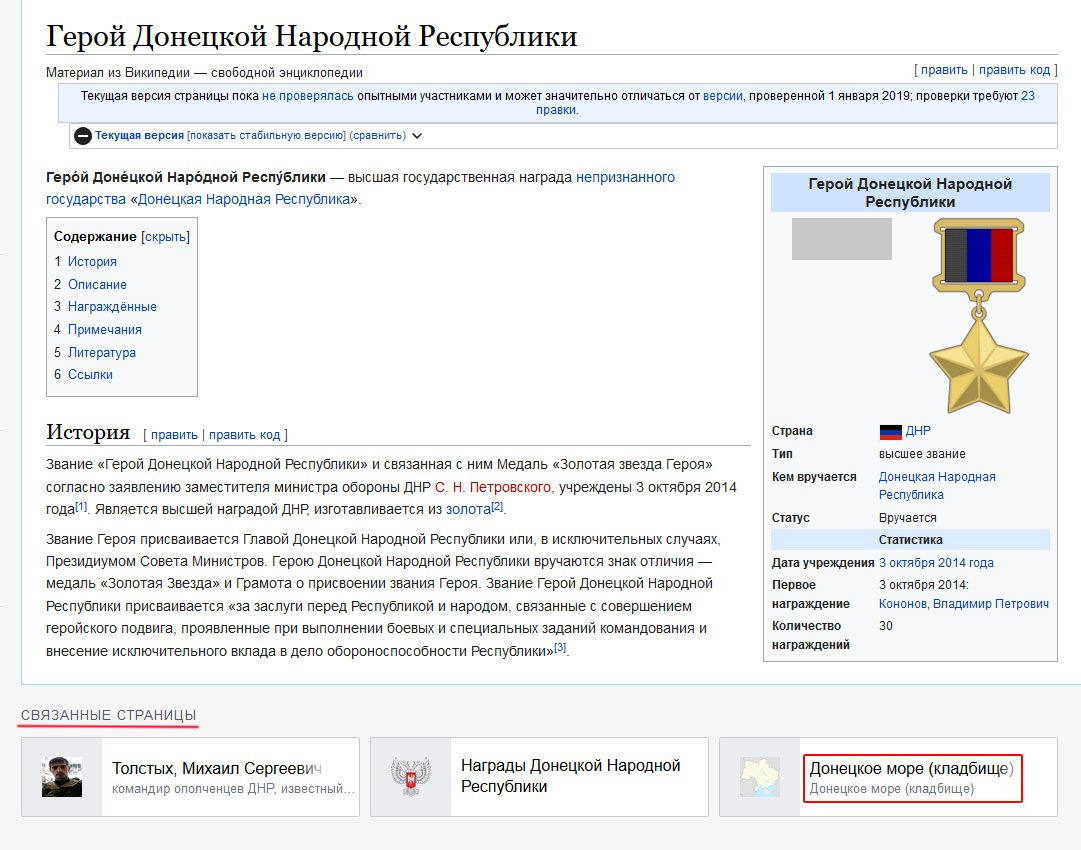This screenshot has height=850, width=1081.
Task: Click the 'Кем вручается' infobox label
Action: pos(814,477)
